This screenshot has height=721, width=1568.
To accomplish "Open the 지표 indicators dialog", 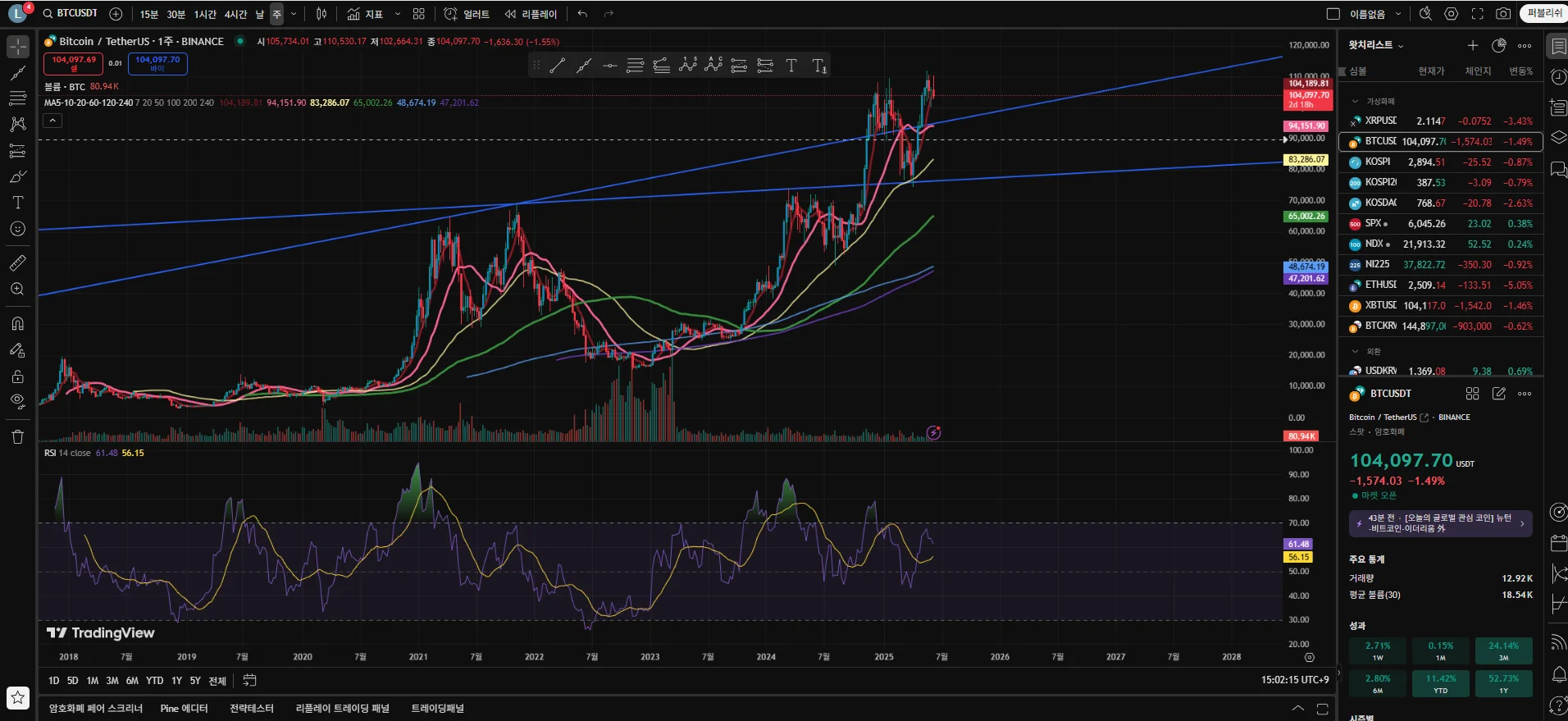I will pos(365,14).
